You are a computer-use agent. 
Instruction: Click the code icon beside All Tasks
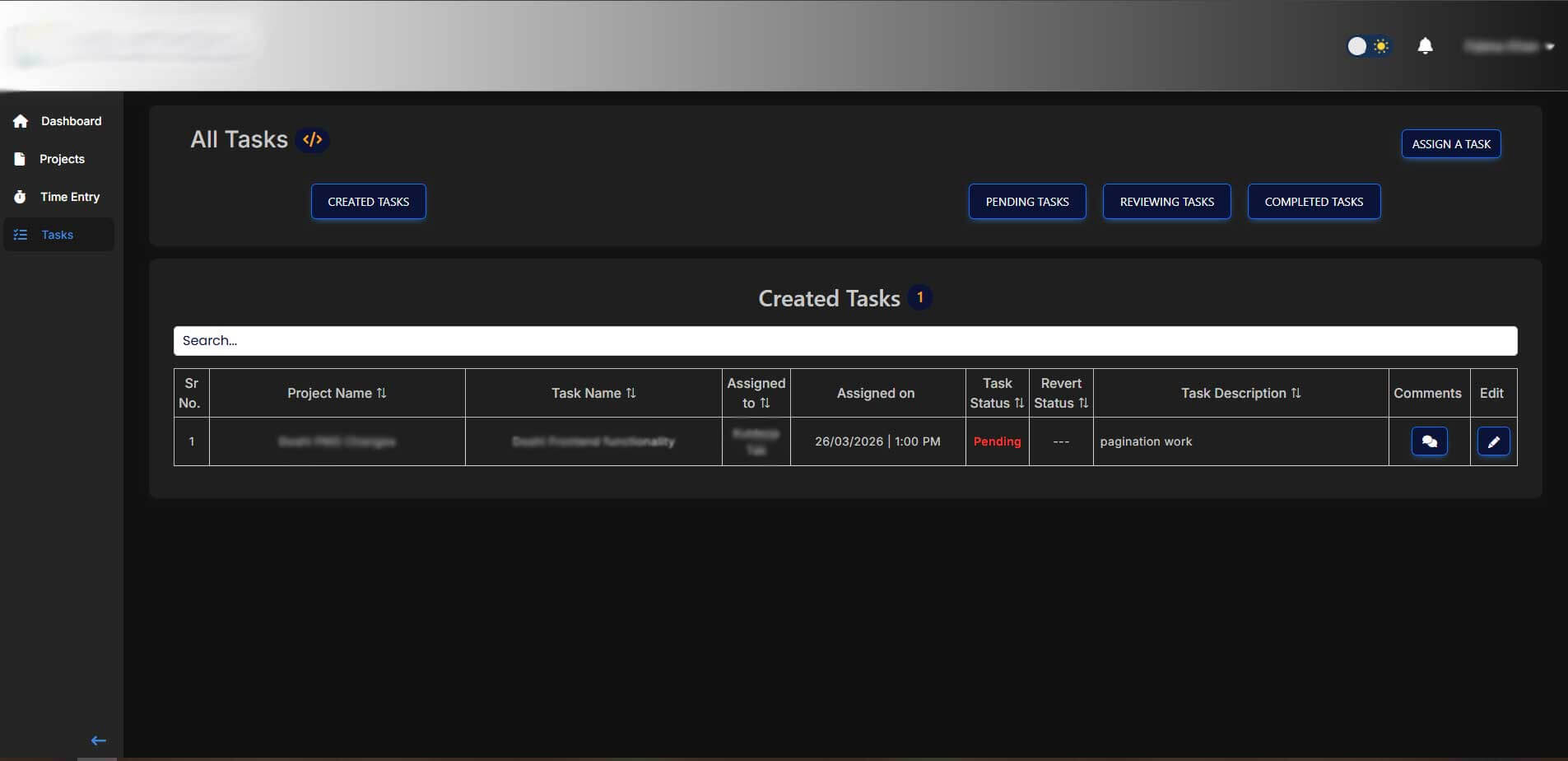point(312,140)
